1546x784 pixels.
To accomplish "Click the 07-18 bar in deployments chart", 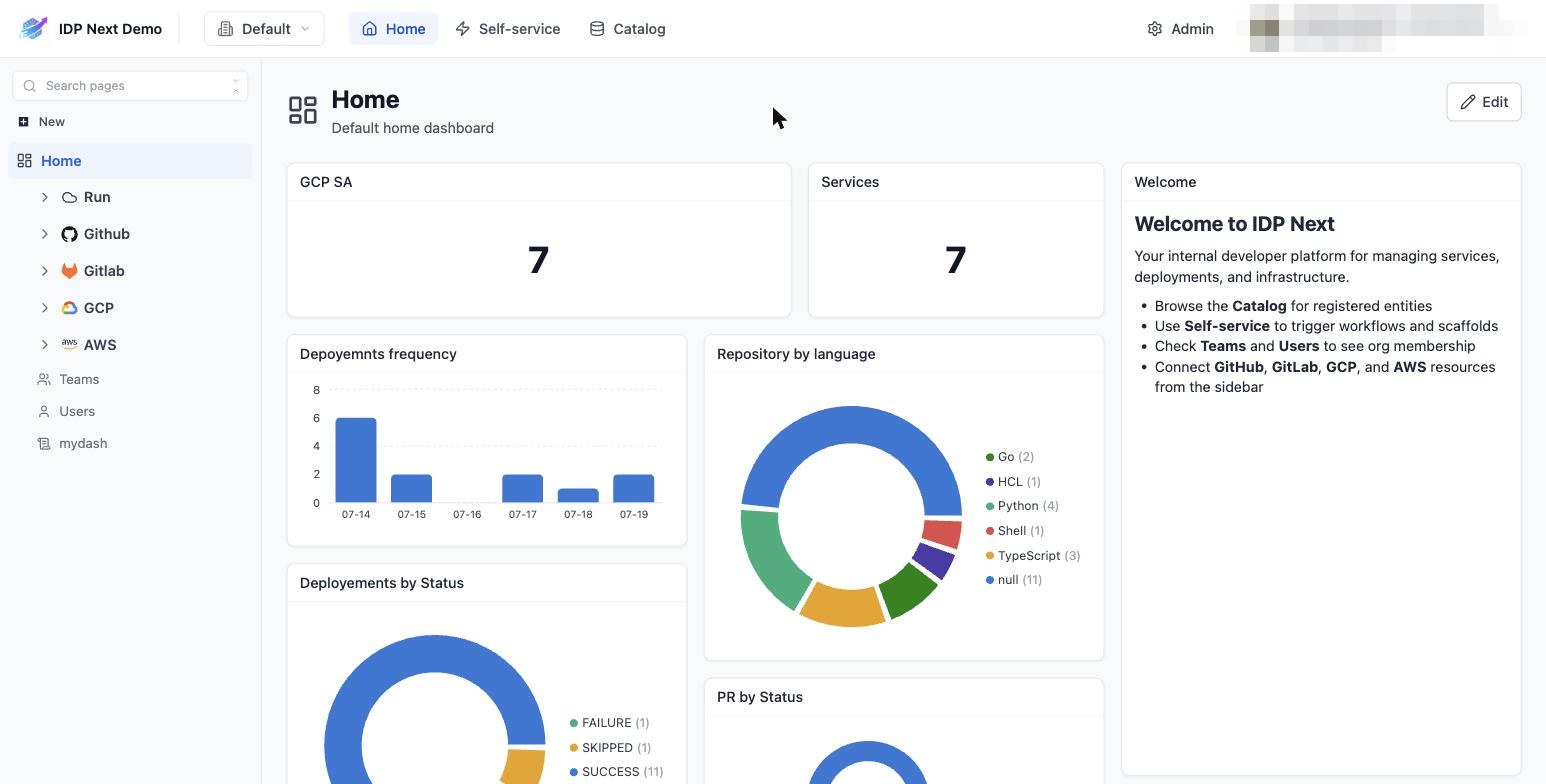I will (578, 495).
